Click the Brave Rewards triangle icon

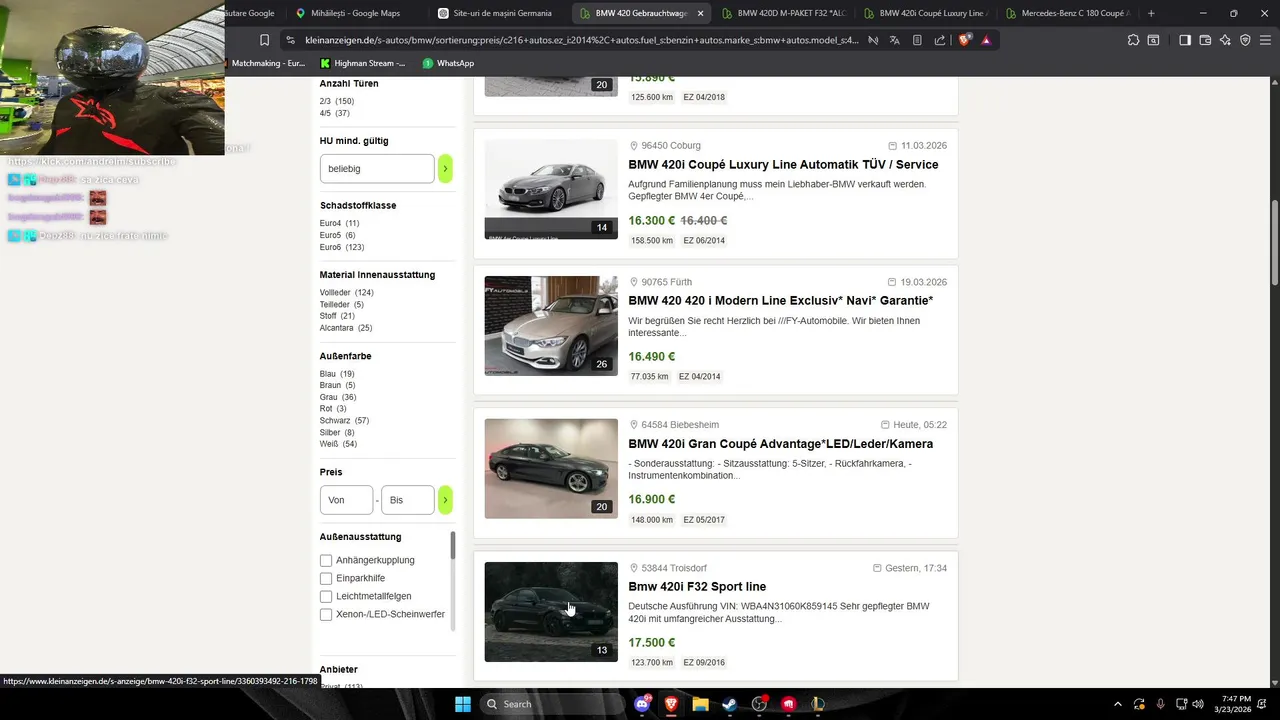[986, 40]
